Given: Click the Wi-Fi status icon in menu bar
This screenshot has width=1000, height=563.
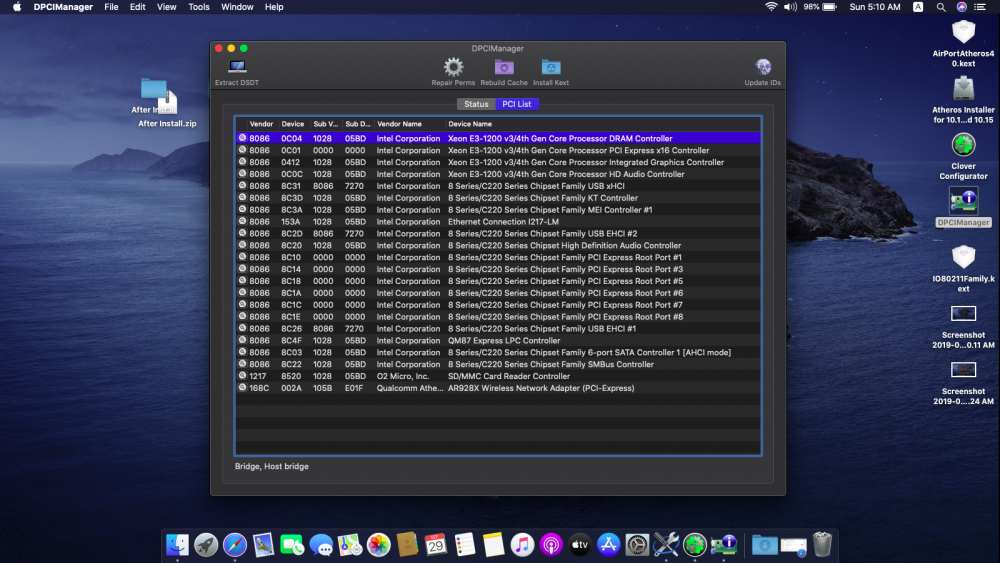Looking at the screenshot, I should tap(771, 7).
